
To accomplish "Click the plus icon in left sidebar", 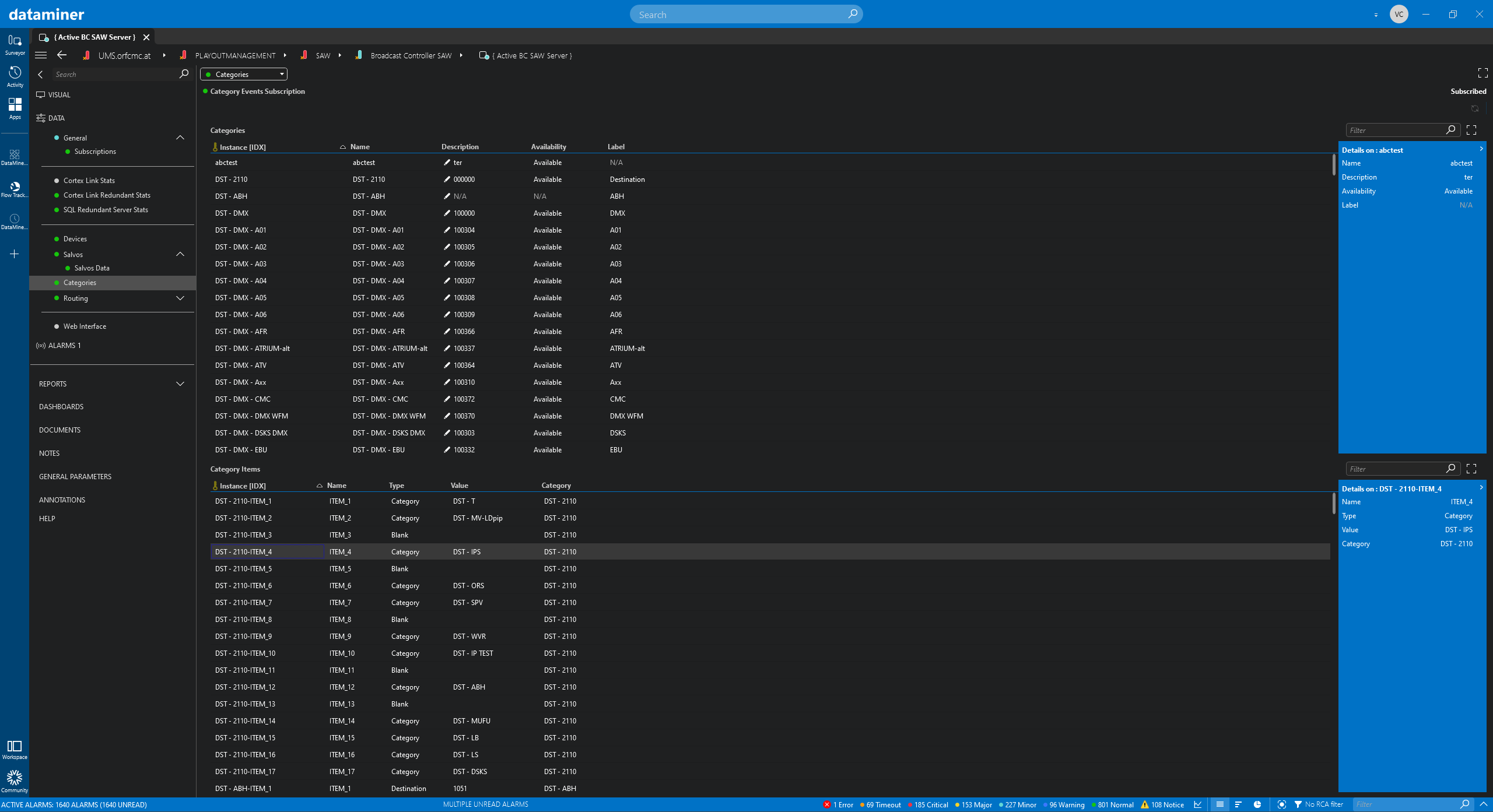I will [x=15, y=254].
